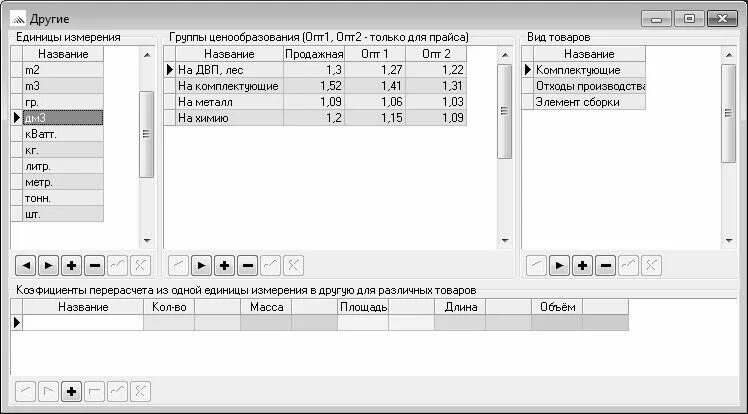Screen dimensions: 748x414
Task: Delete unit with minus button in Единицы измерения
Action: tap(94, 266)
